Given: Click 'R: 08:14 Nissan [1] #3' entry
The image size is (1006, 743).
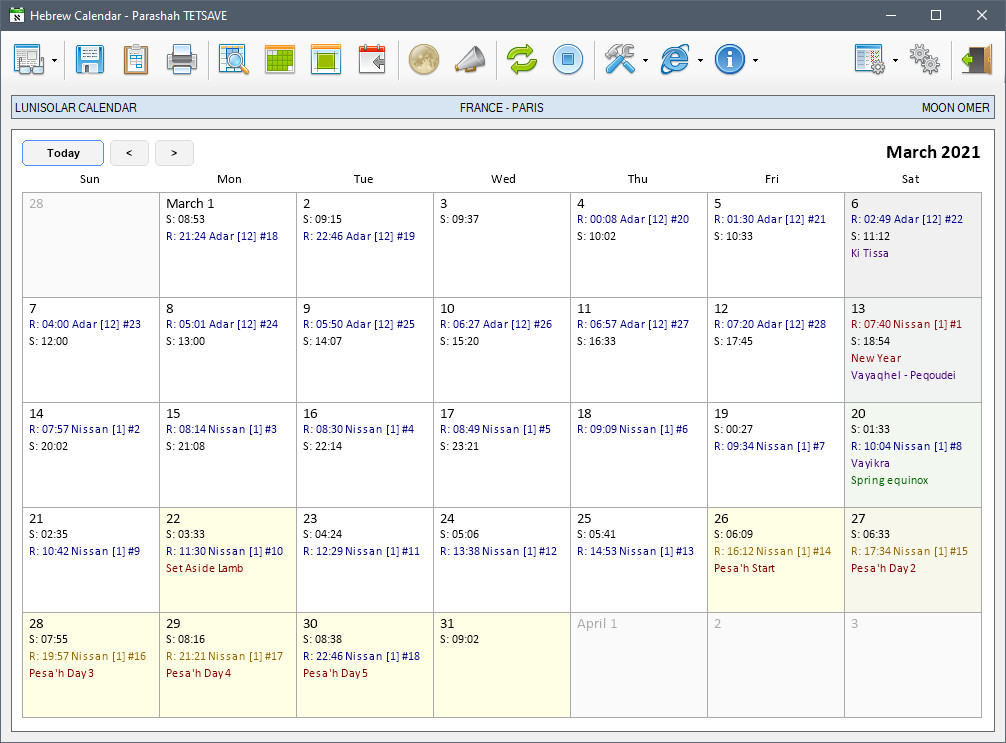Looking at the screenshot, I should pyautogui.click(x=221, y=429).
